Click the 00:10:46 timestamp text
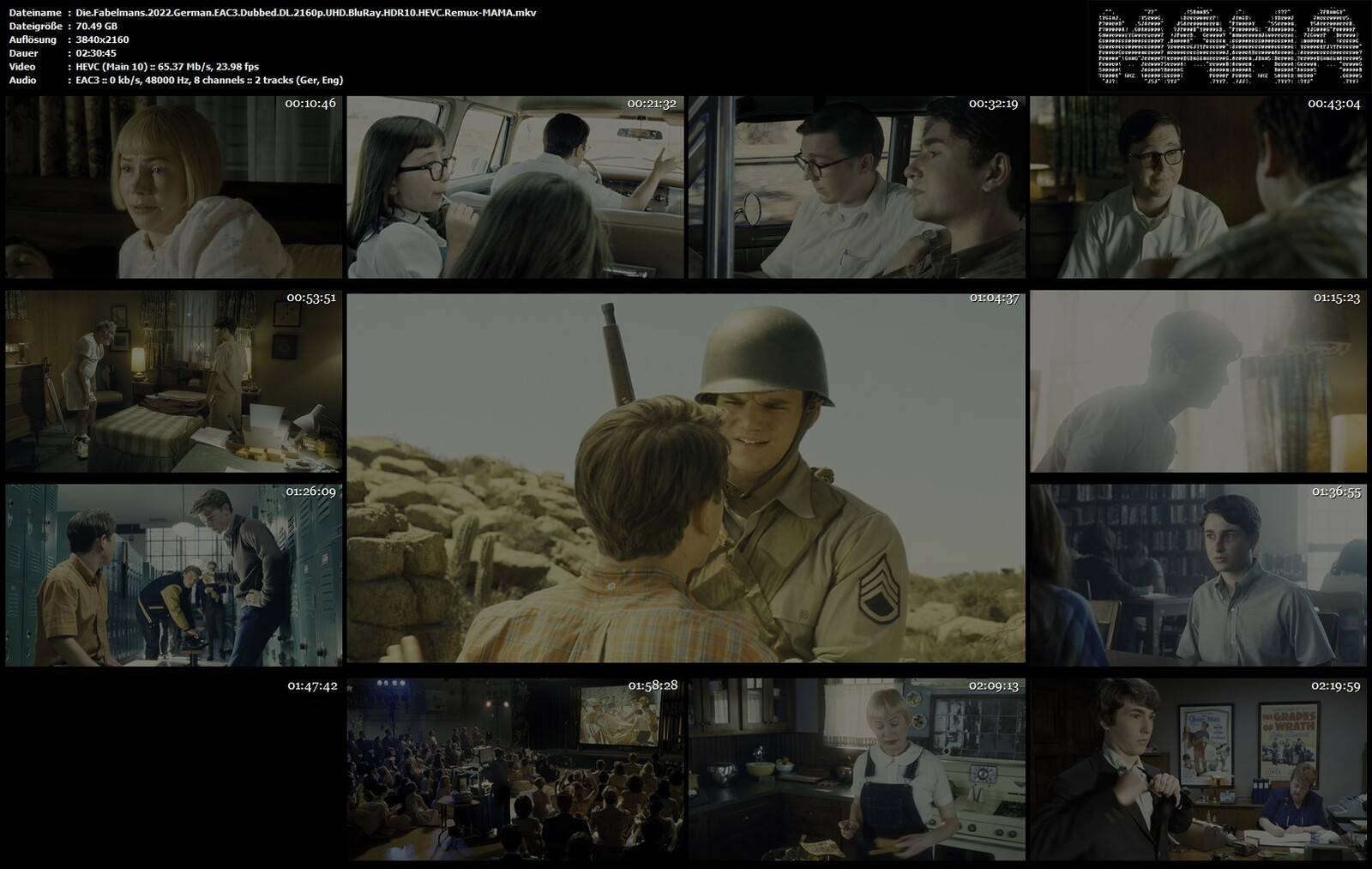 310,104
